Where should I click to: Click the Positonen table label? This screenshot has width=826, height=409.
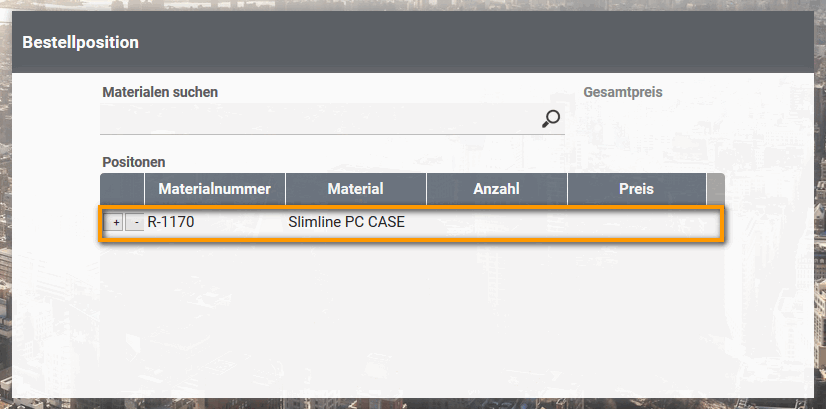coord(133,161)
